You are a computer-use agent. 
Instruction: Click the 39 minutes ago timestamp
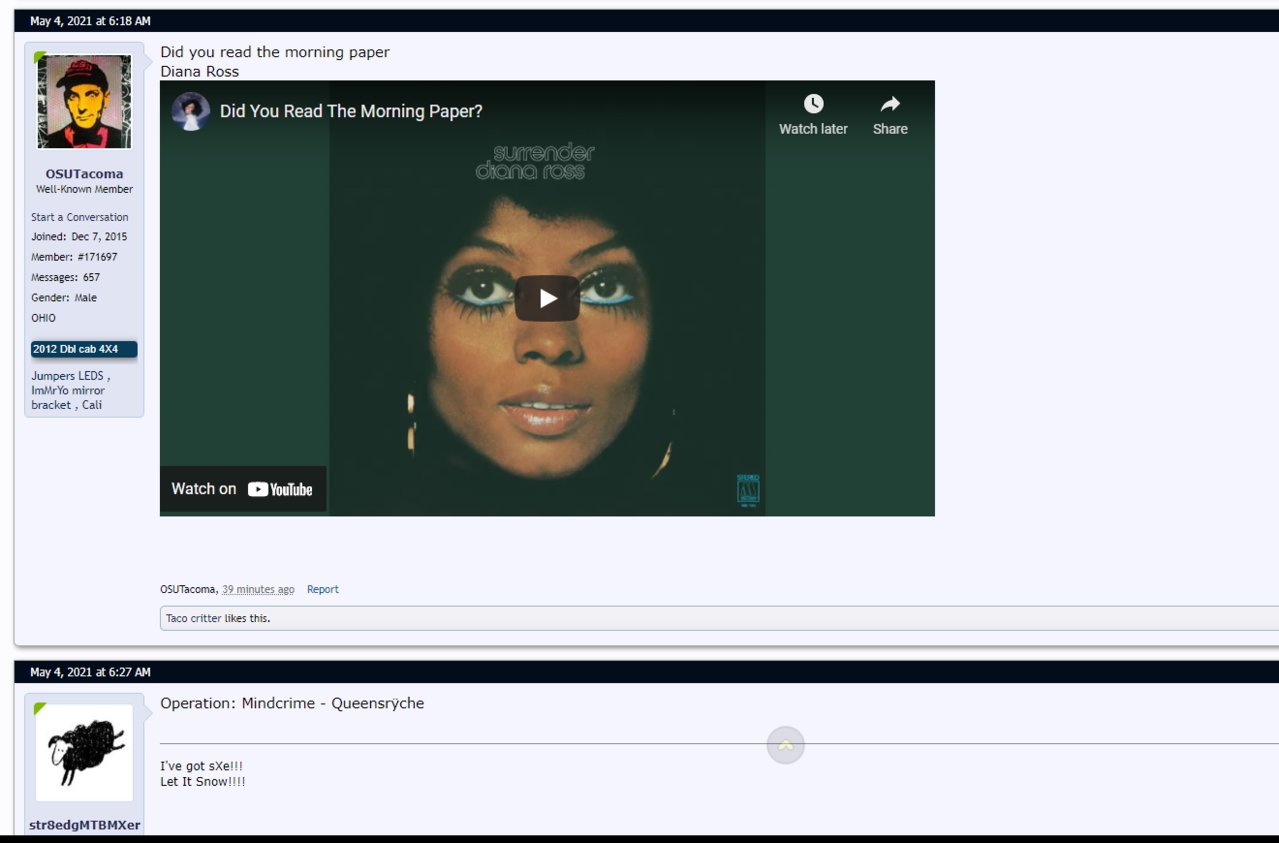click(258, 590)
